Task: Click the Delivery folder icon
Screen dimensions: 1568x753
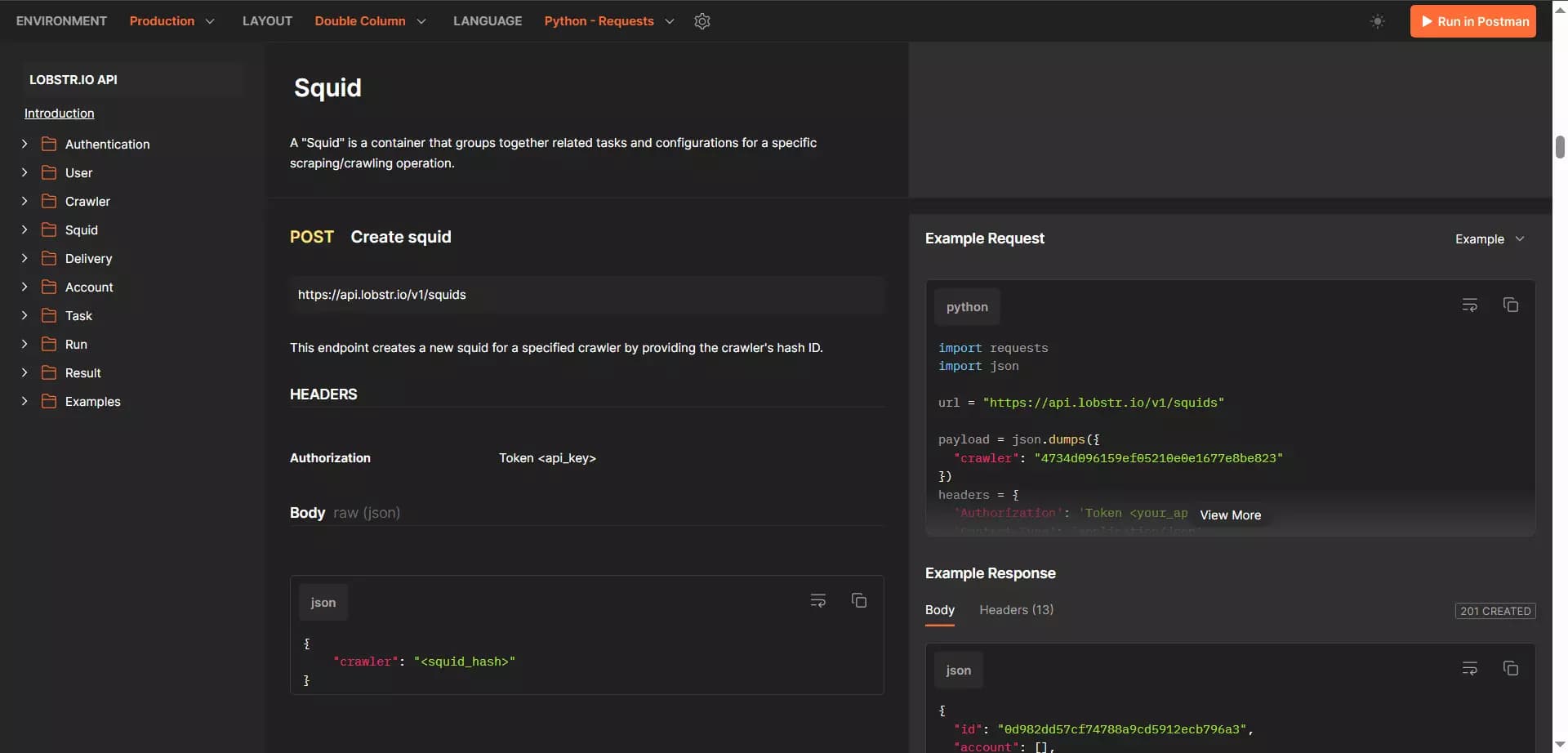Action: (49, 258)
